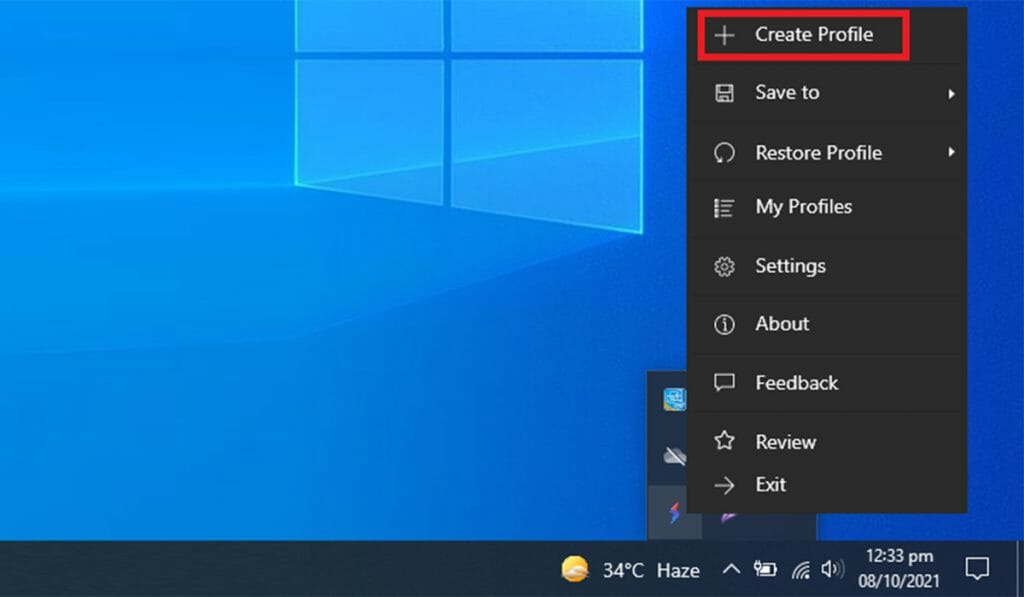Screen dimensions: 1024x597
Task: Click the Save to floppy disk icon
Action: (724, 93)
